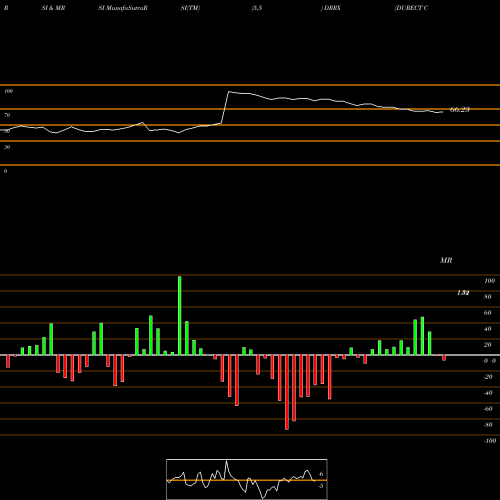Click the SI & MR header label
Image resolution: width=500 pixels, height=500 pixels.
pyautogui.click(x=53, y=8)
